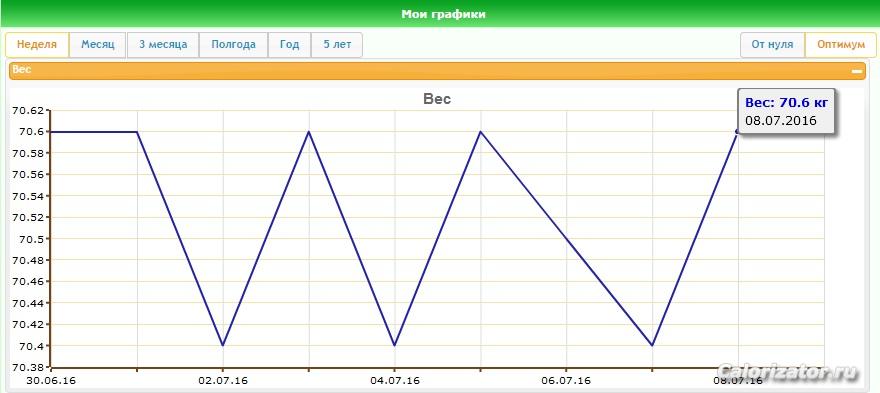Toggle the Оптимум scale mode
Image resolution: width=880 pixels, height=393 pixels.
coord(841,45)
